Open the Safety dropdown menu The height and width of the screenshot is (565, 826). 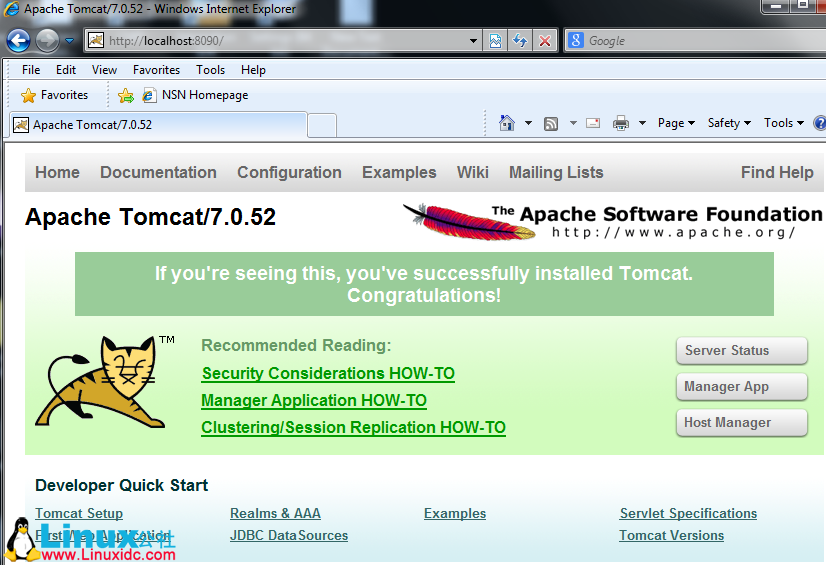729,123
